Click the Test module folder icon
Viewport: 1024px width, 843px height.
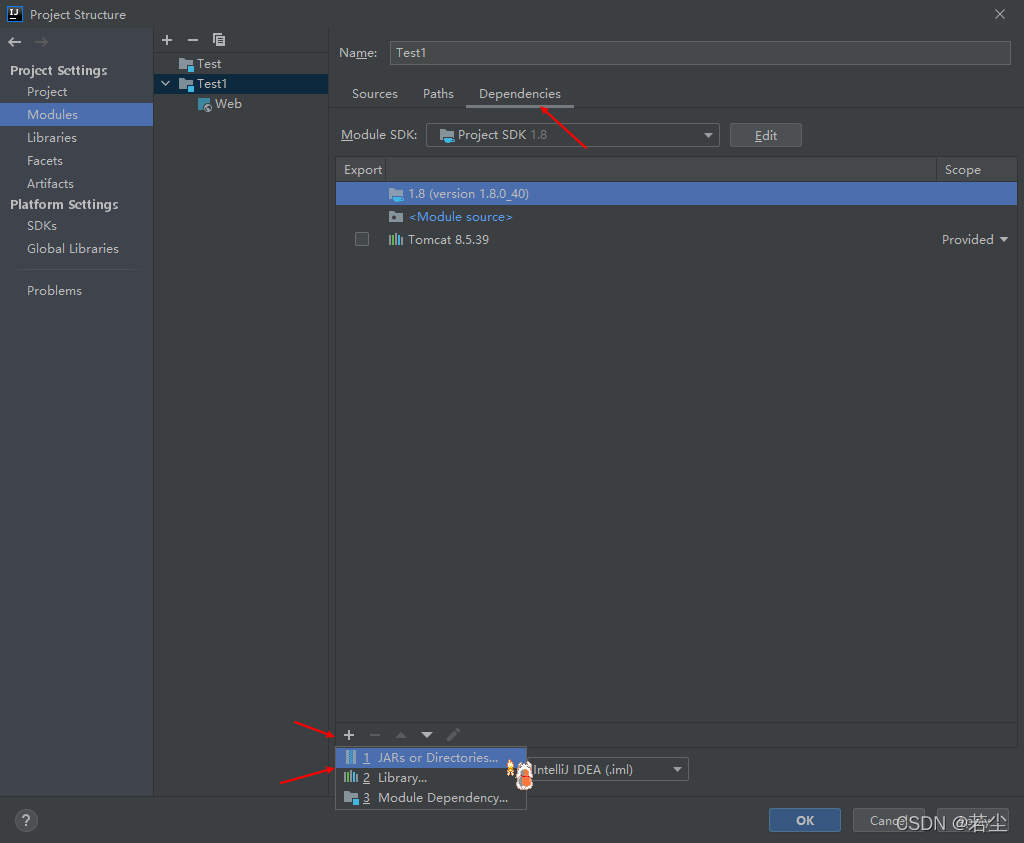(x=186, y=64)
